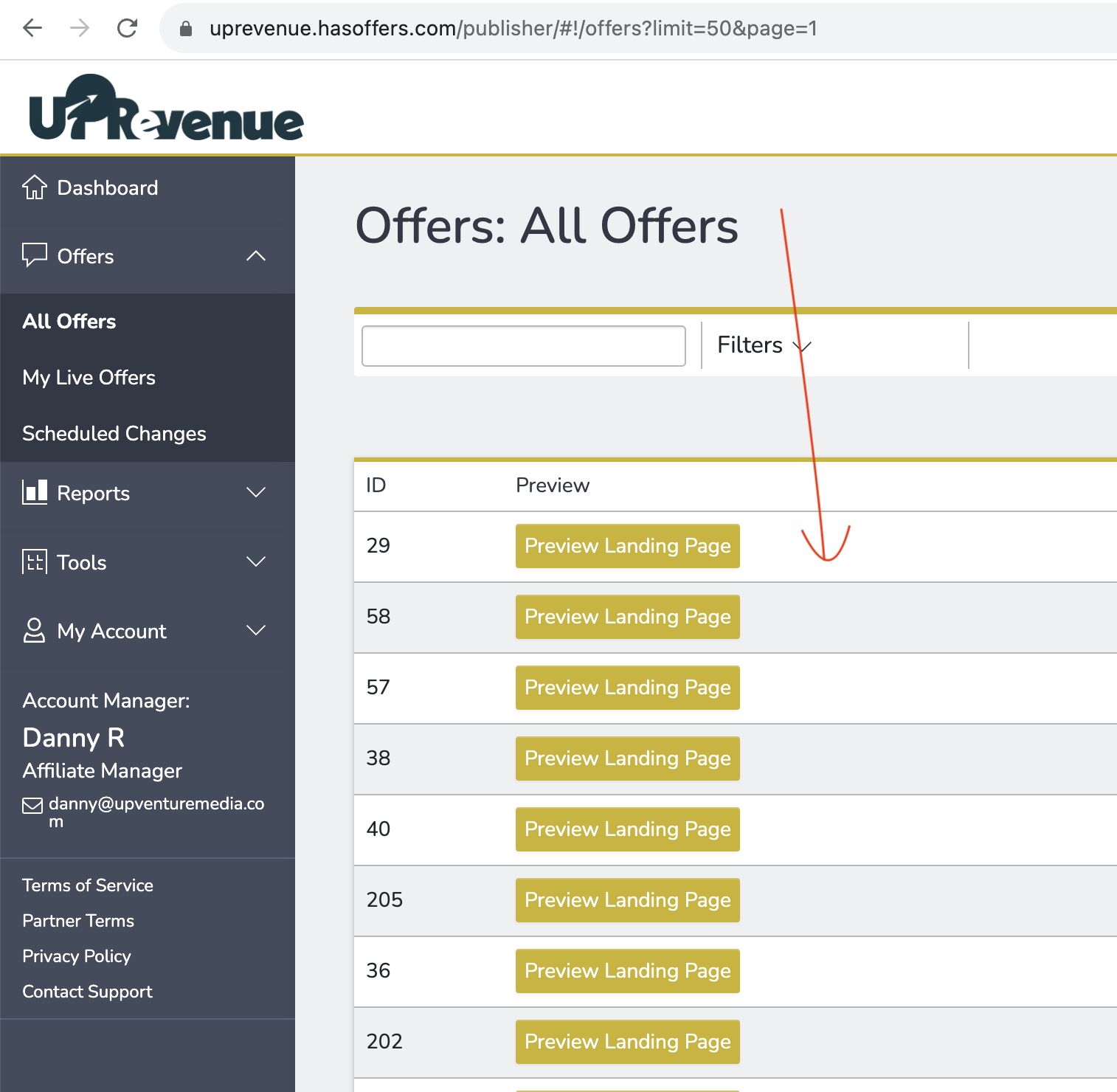Click offer ID 38 cell

click(378, 758)
